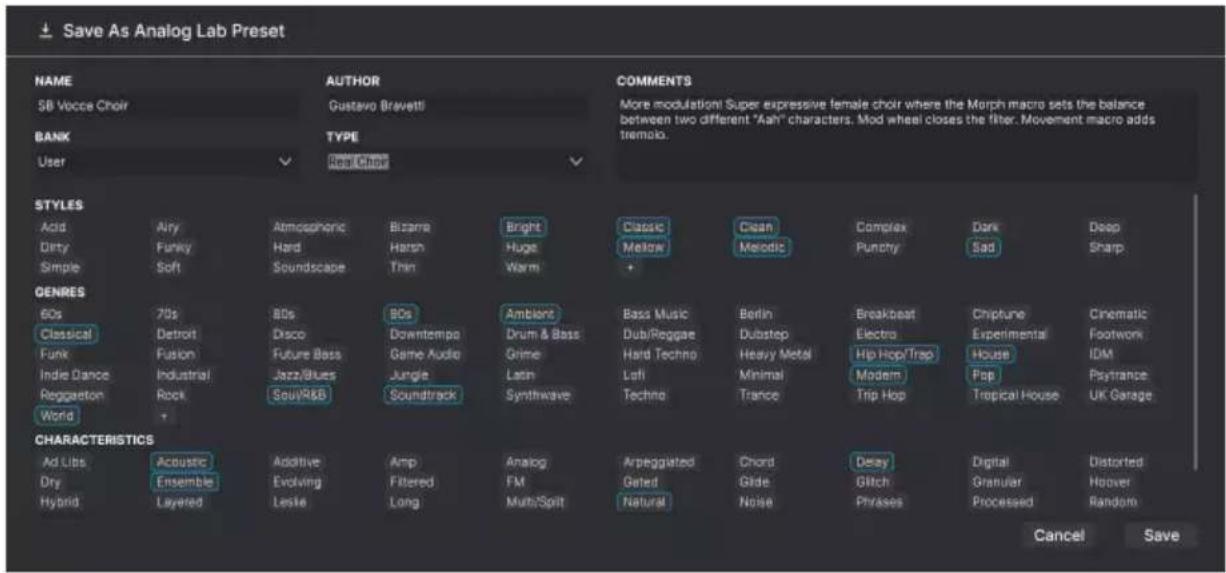Image resolution: width=1226 pixels, height=573 pixels.
Task: Select the Bizarre style tag
Action: click(x=409, y=227)
